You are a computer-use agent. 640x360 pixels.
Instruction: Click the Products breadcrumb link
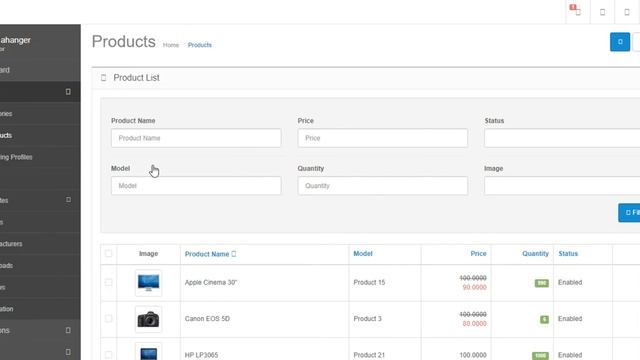point(200,45)
